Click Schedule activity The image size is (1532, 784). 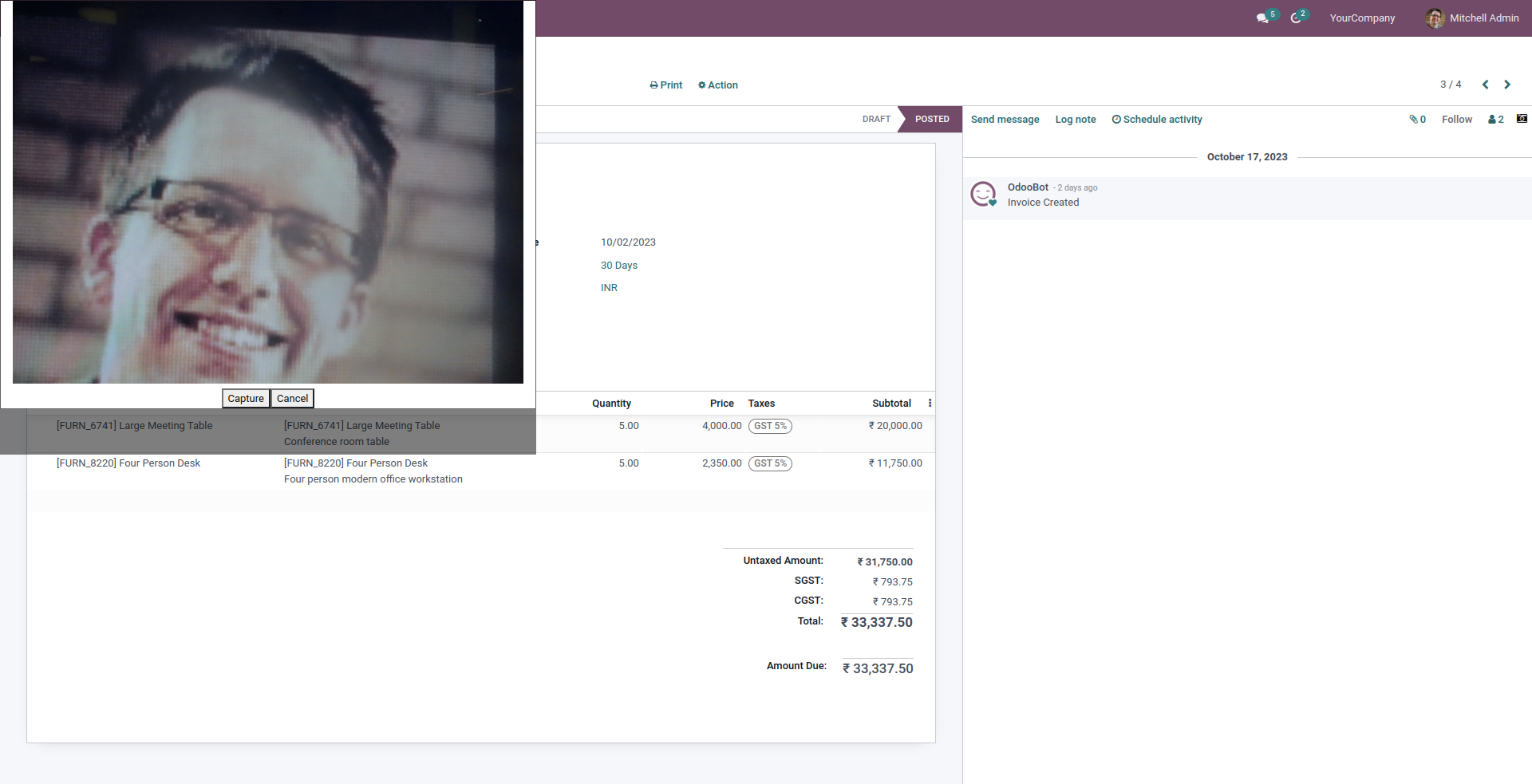pyautogui.click(x=1157, y=120)
